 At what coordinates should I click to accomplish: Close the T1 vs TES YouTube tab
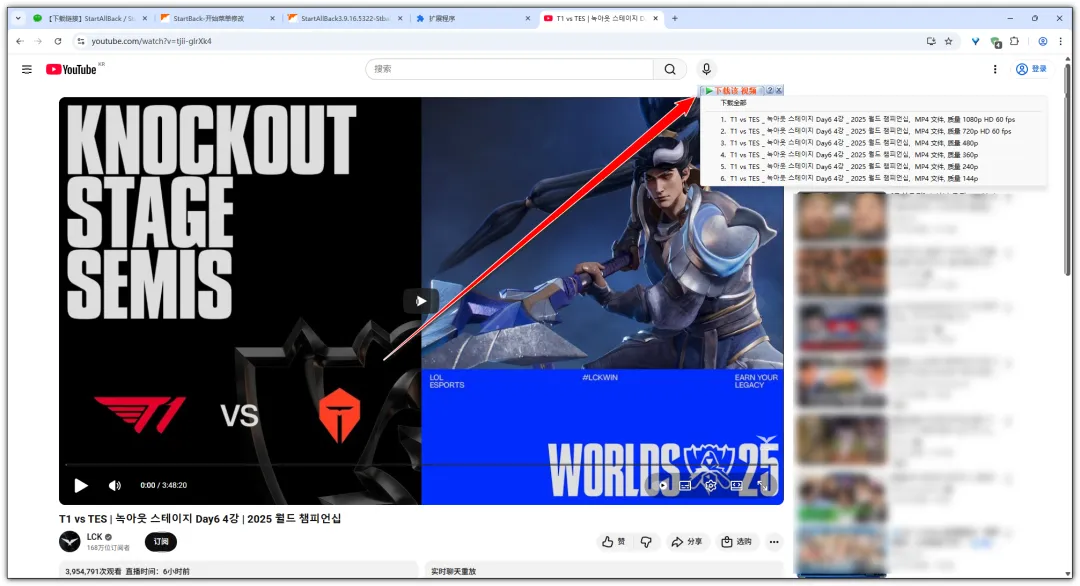pyautogui.click(x=655, y=19)
